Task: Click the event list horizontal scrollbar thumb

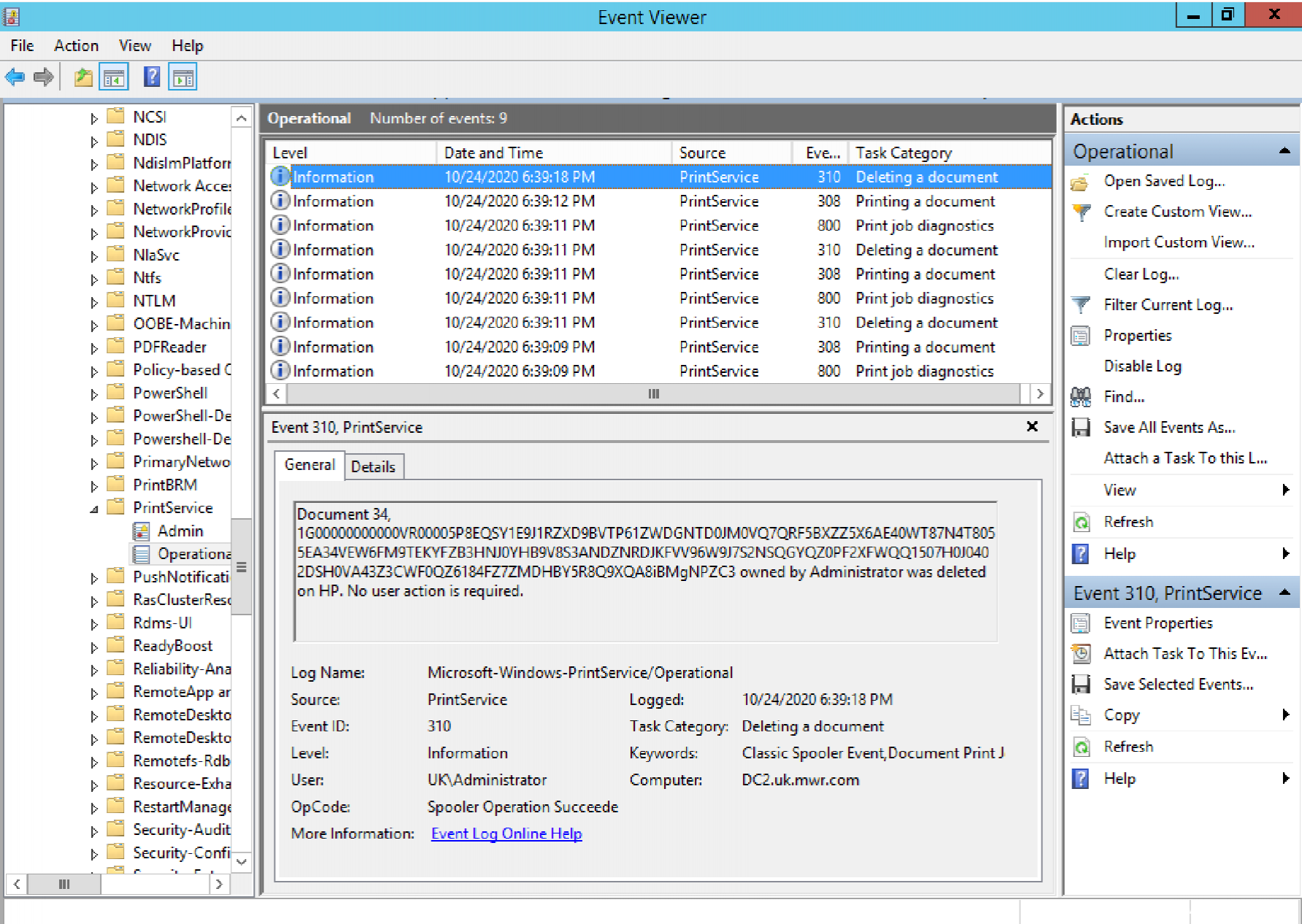Action: coord(653,394)
